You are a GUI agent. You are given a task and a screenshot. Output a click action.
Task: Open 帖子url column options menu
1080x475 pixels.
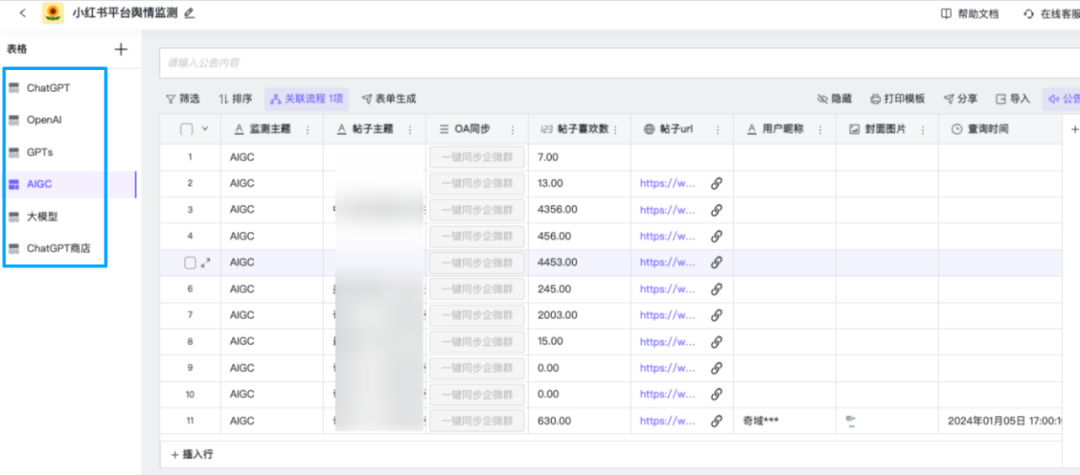click(x=718, y=129)
